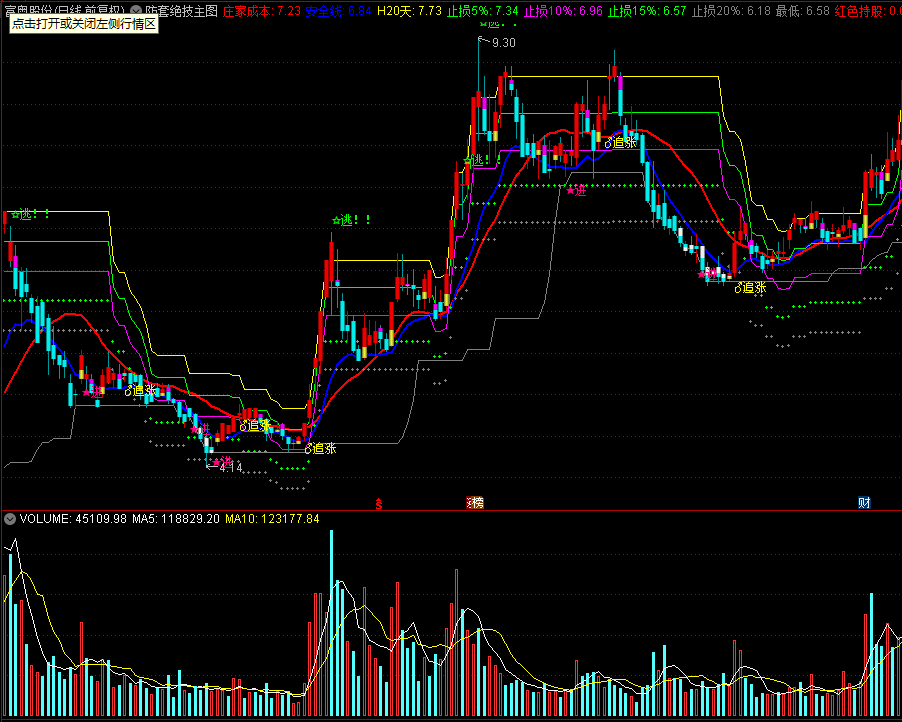Click the yellow MA10: 123177.84 readout
Image resolution: width=902 pixels, height=722 pixels.
(272, 519)
